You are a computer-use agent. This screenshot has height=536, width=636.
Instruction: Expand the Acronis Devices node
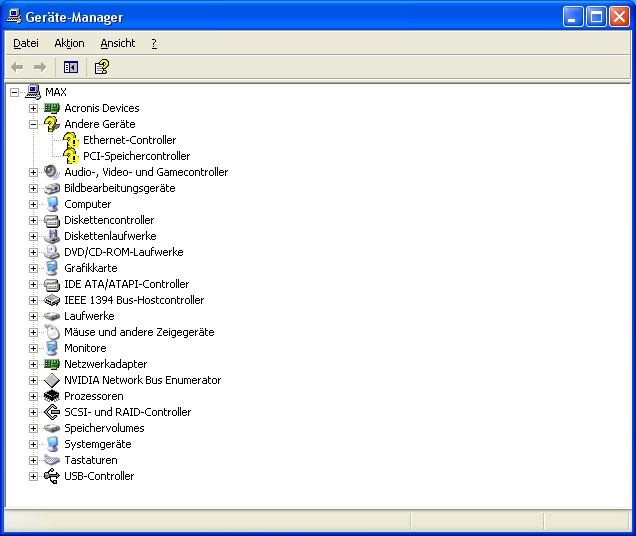pos(33,108)
